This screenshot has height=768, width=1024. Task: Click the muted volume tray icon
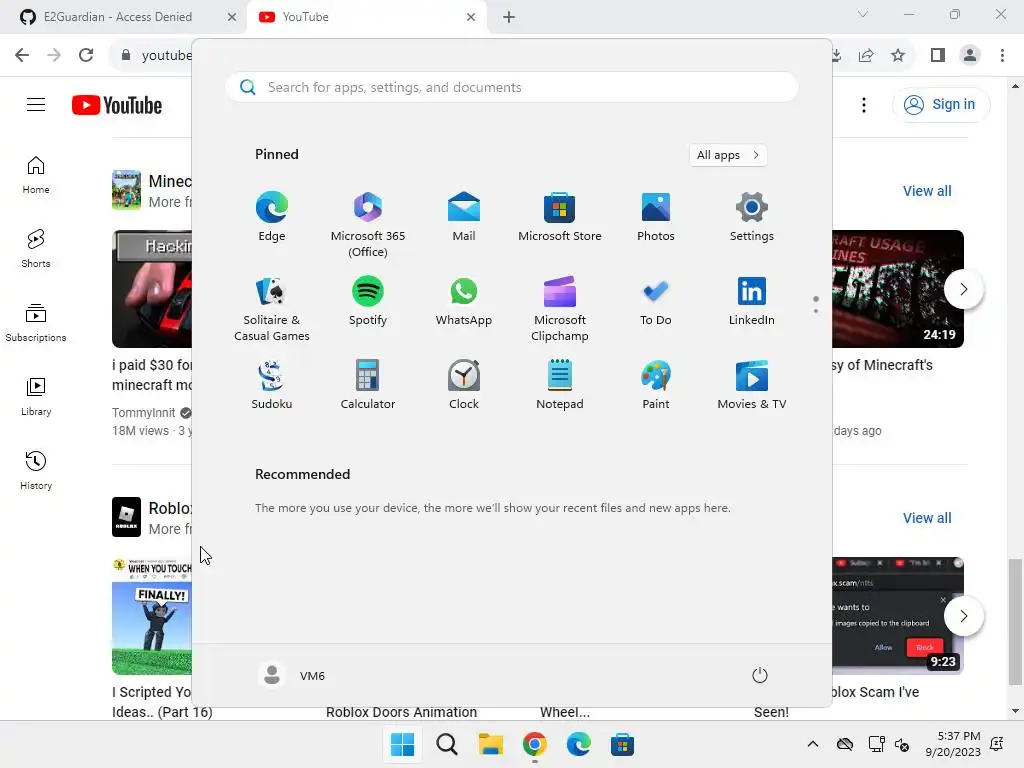tap(902, 744)
